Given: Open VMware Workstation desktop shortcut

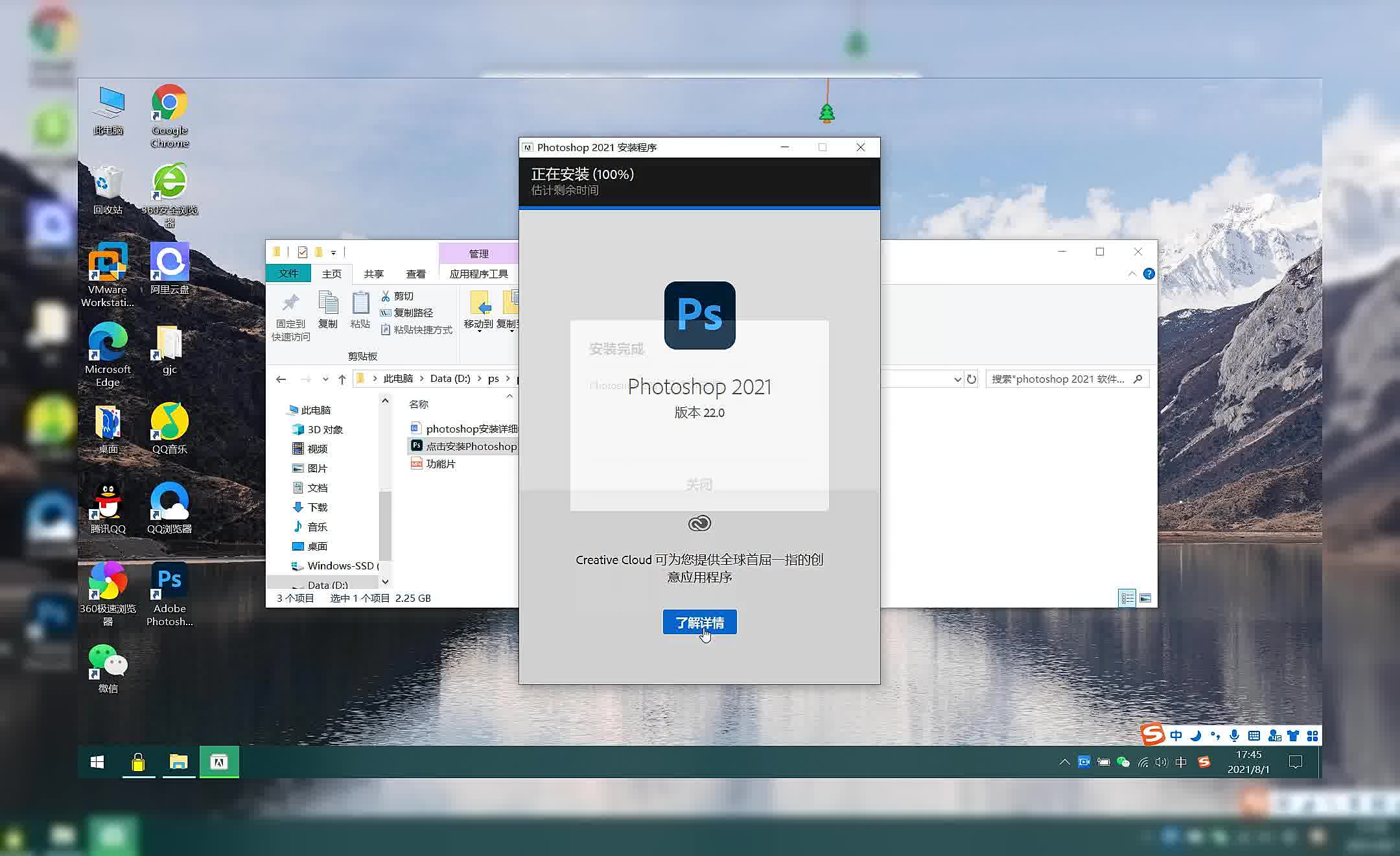Looking at the screenshot, I should [108, 275].
